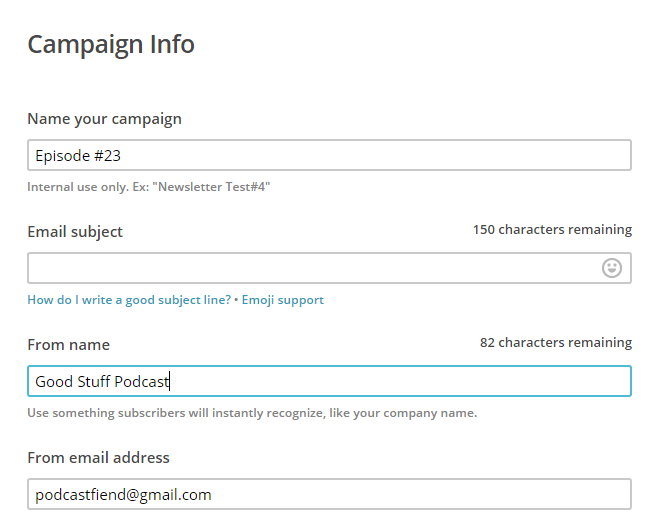Click the "150 characters remaining" counter
The image size is (654, 516).
coord(552,230)
